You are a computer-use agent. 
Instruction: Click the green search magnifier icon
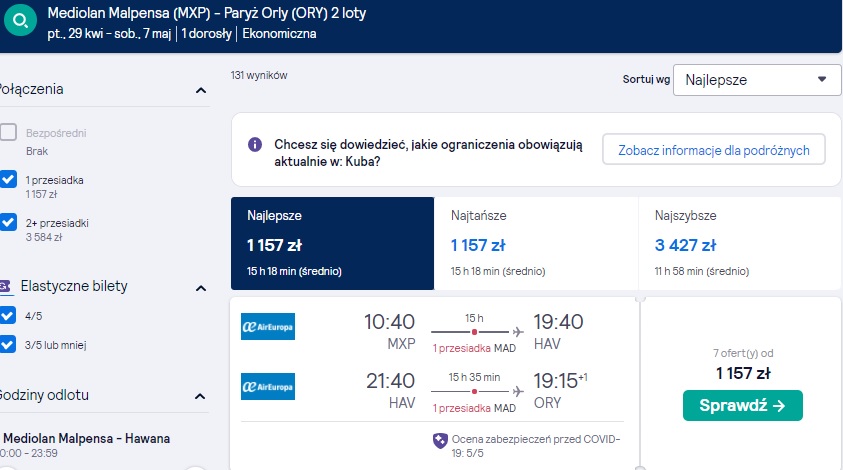(20, 20)
